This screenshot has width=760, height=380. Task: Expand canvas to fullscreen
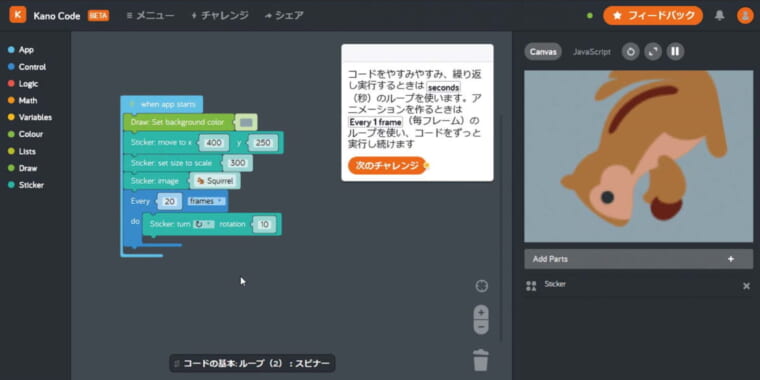(653, 52)
